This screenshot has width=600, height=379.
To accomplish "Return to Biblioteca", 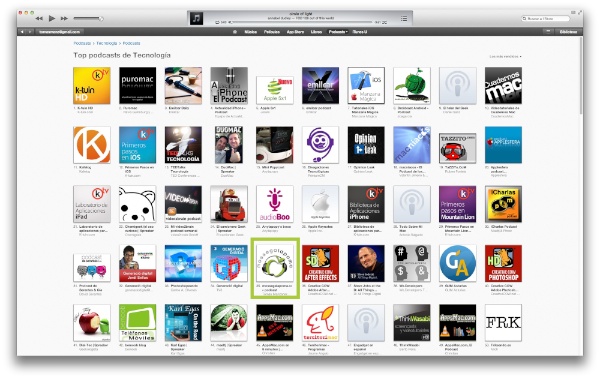I will click(568, 32).
